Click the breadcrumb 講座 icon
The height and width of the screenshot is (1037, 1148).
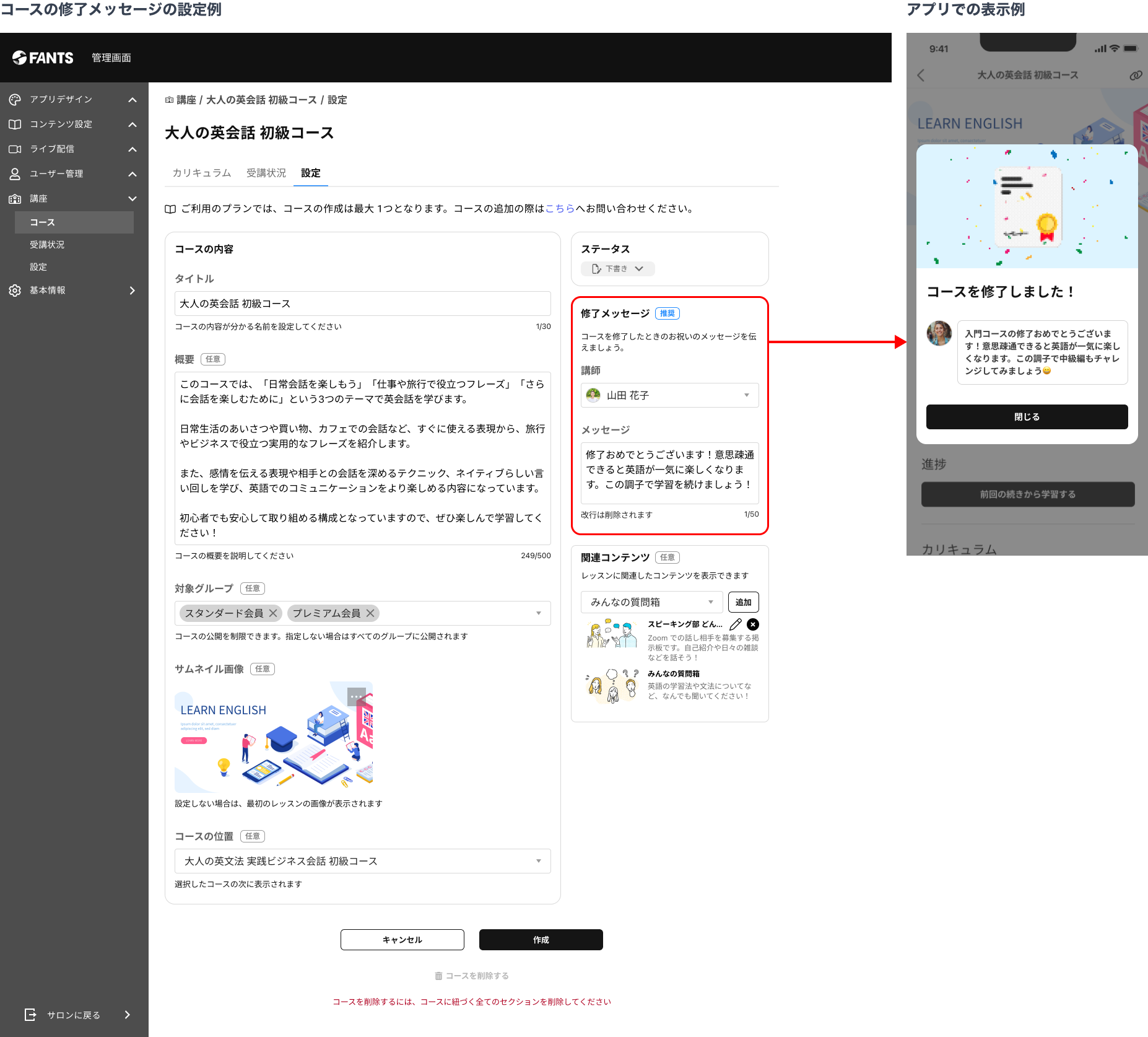click(169, 100)
